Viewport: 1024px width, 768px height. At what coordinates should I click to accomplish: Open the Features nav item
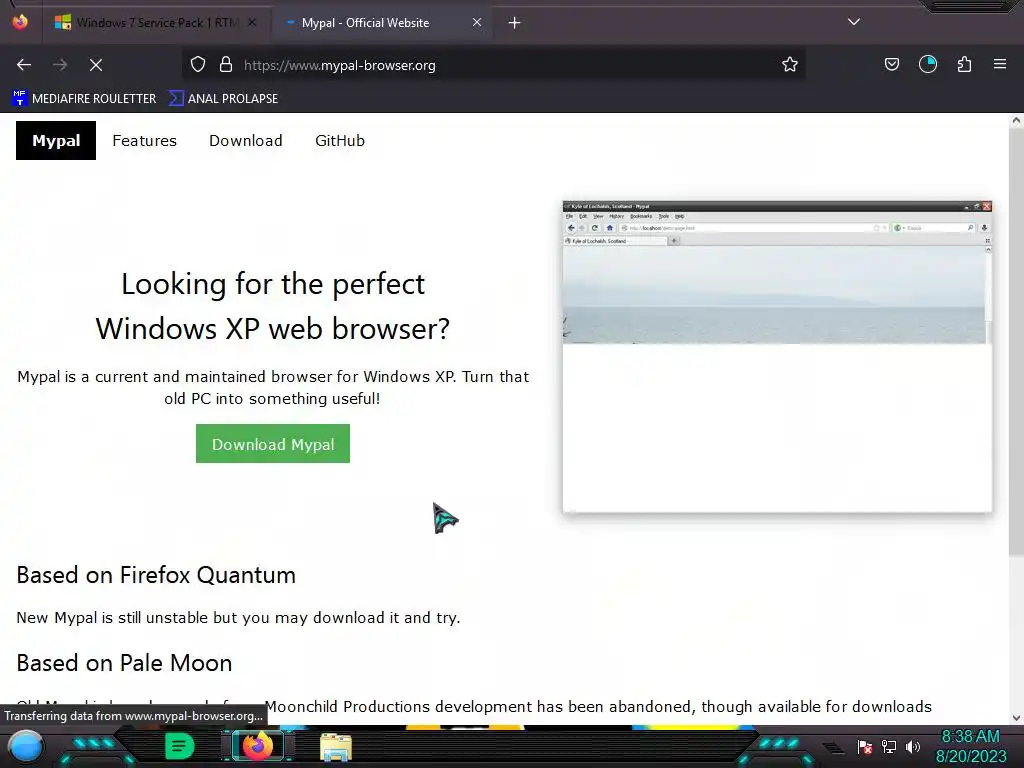pos(144,140)
